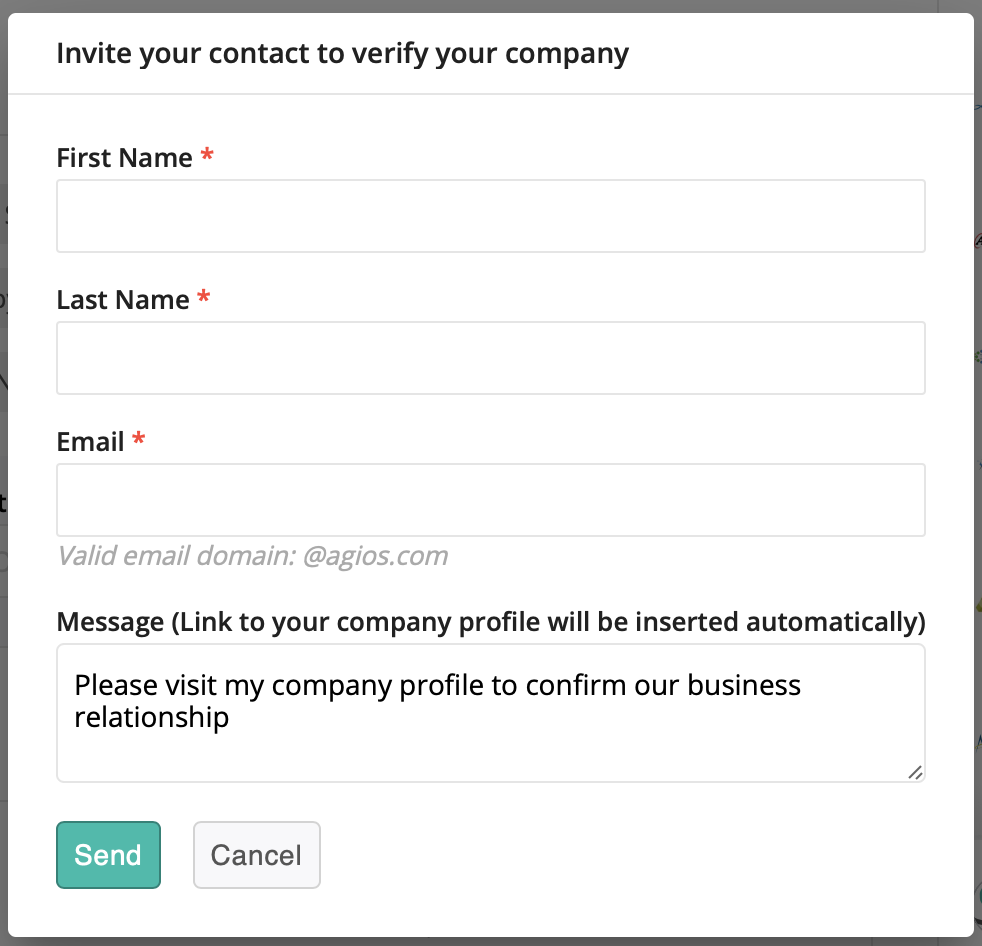Click '@agios.com' in the email hint
Image resolution: width=982 pixels, height=946 pixels.
(x=375, y=556)
